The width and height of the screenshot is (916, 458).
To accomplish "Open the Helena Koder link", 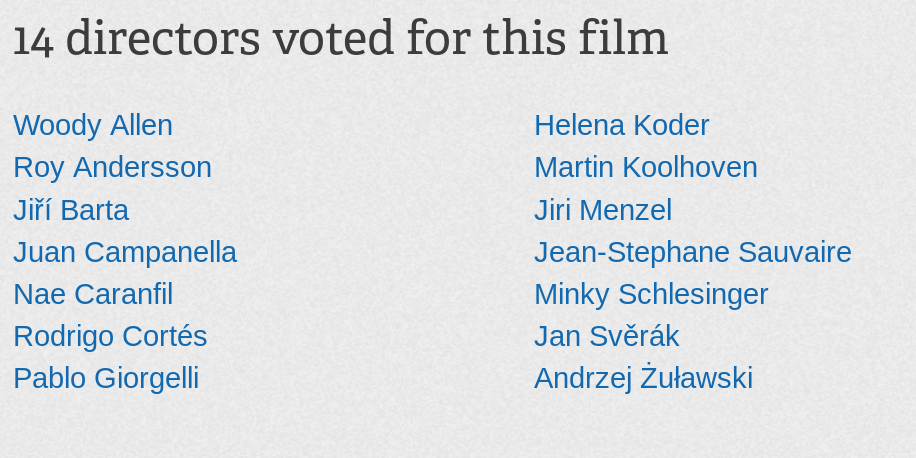I will point(622,126).
